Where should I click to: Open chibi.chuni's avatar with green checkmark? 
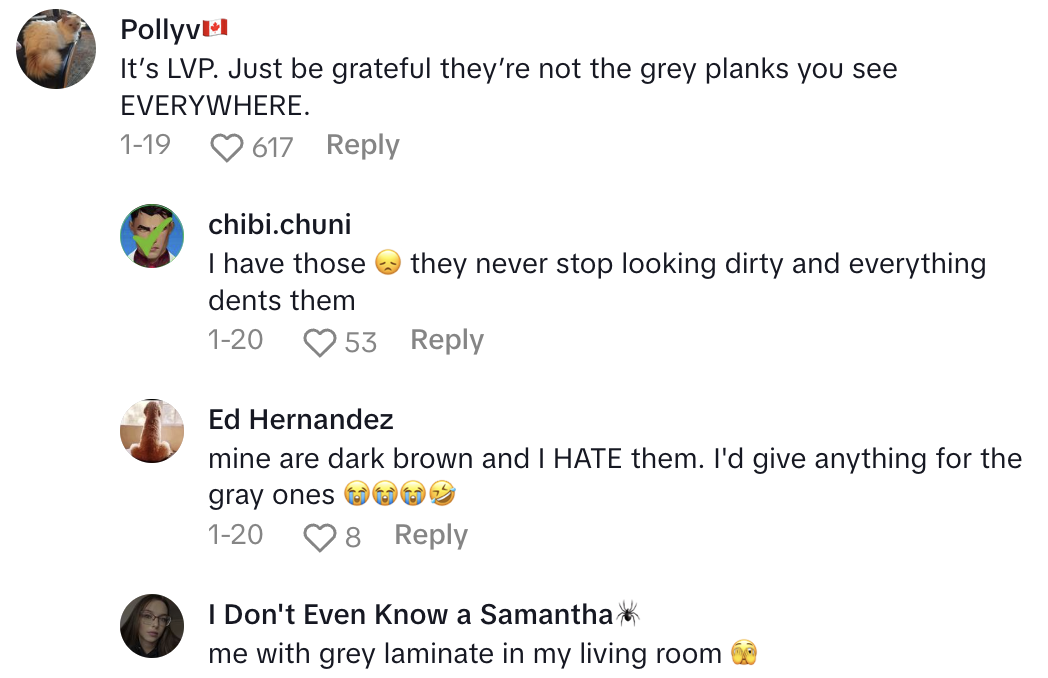152,236
